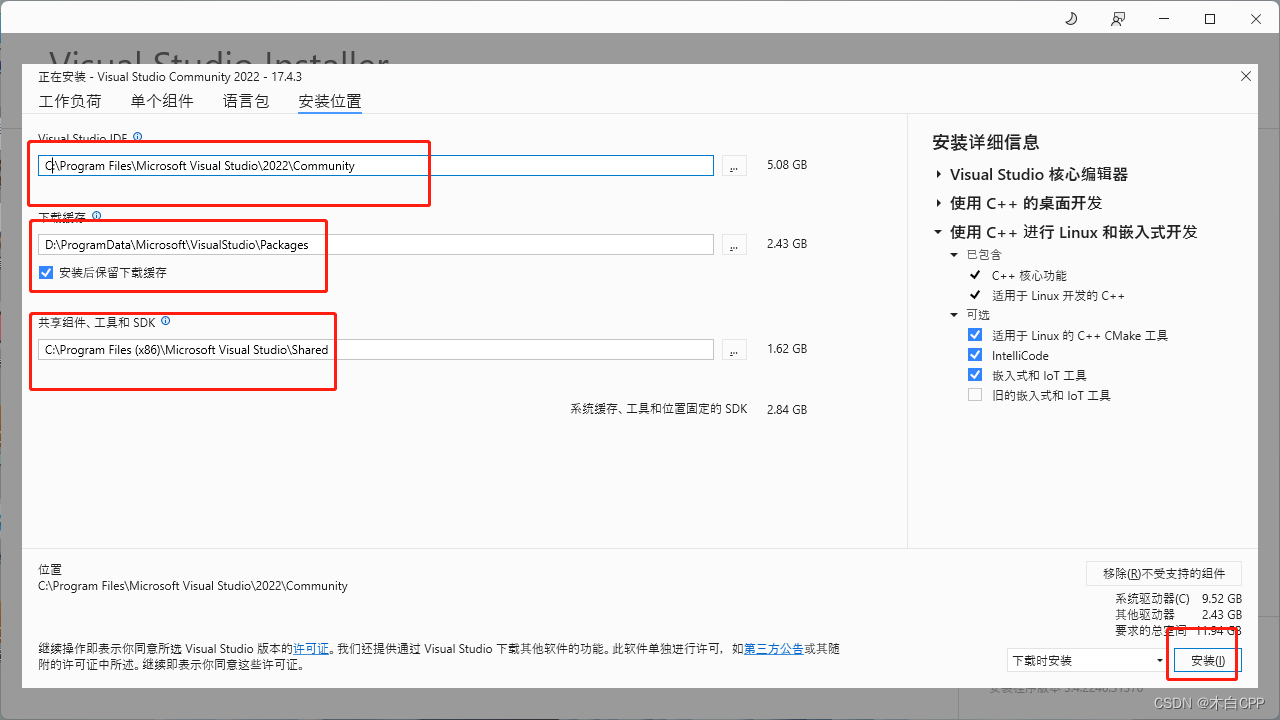Close the installation dialog with X
This screenshot has height=720, width=1280.
1246,76
